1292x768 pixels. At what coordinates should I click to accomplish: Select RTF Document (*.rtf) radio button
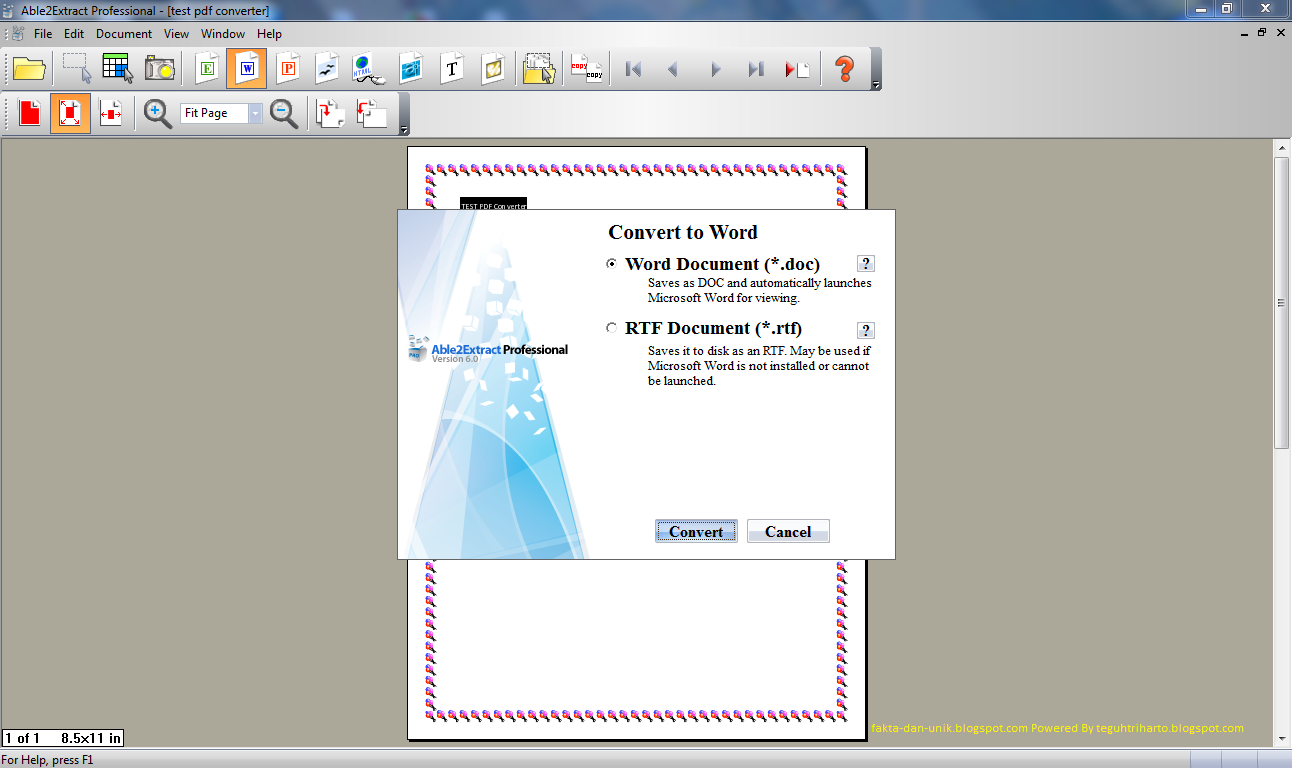612,328
